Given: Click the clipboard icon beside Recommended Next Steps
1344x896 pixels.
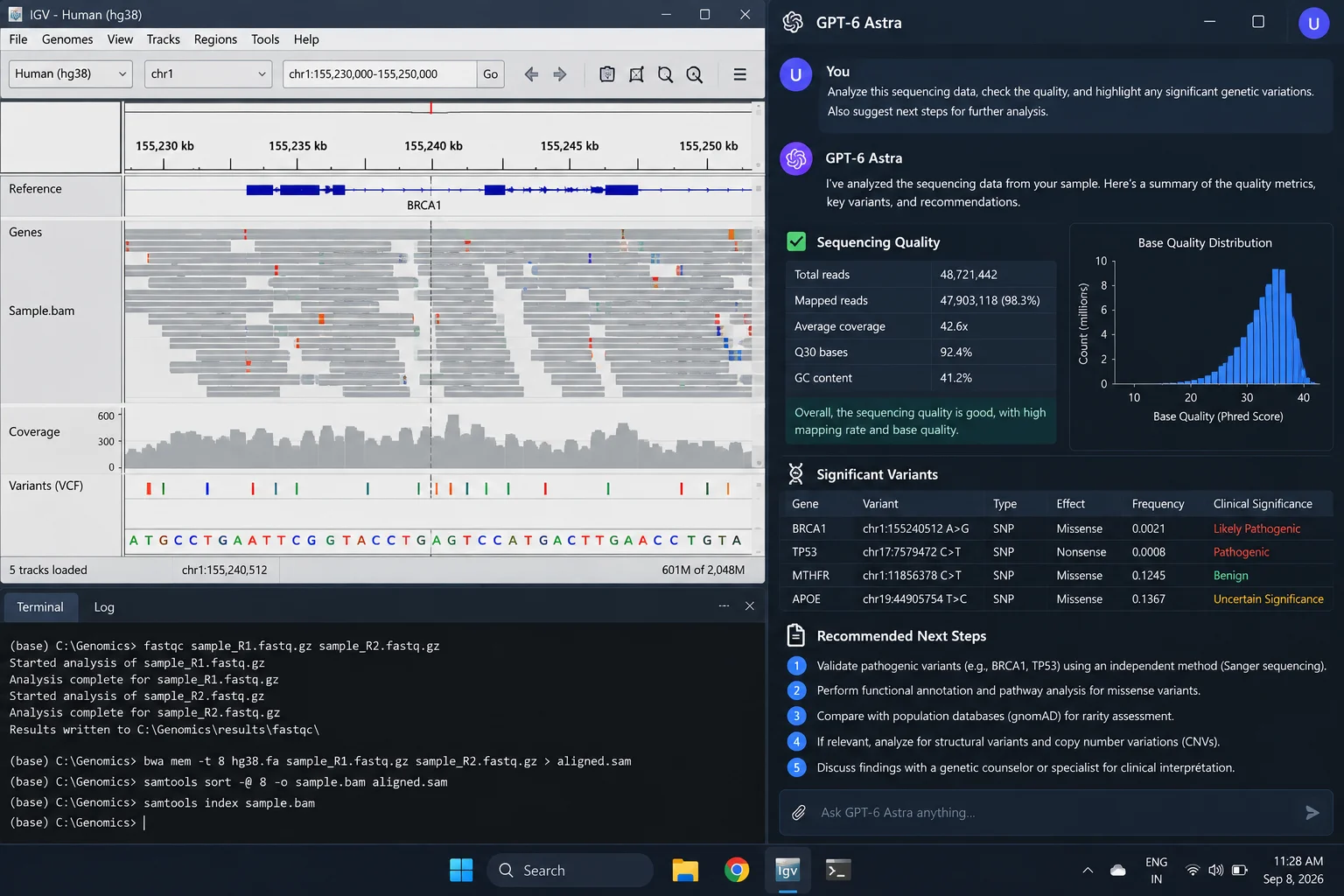Looking at the screenshot, I should point(795,635).
